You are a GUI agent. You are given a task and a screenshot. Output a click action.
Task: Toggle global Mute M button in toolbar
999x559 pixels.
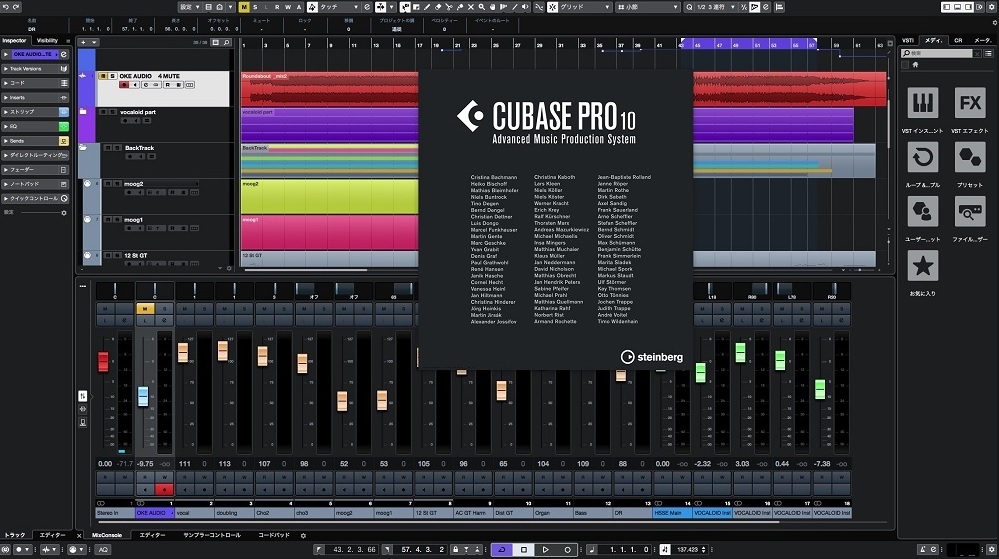(x=243, y=7)
